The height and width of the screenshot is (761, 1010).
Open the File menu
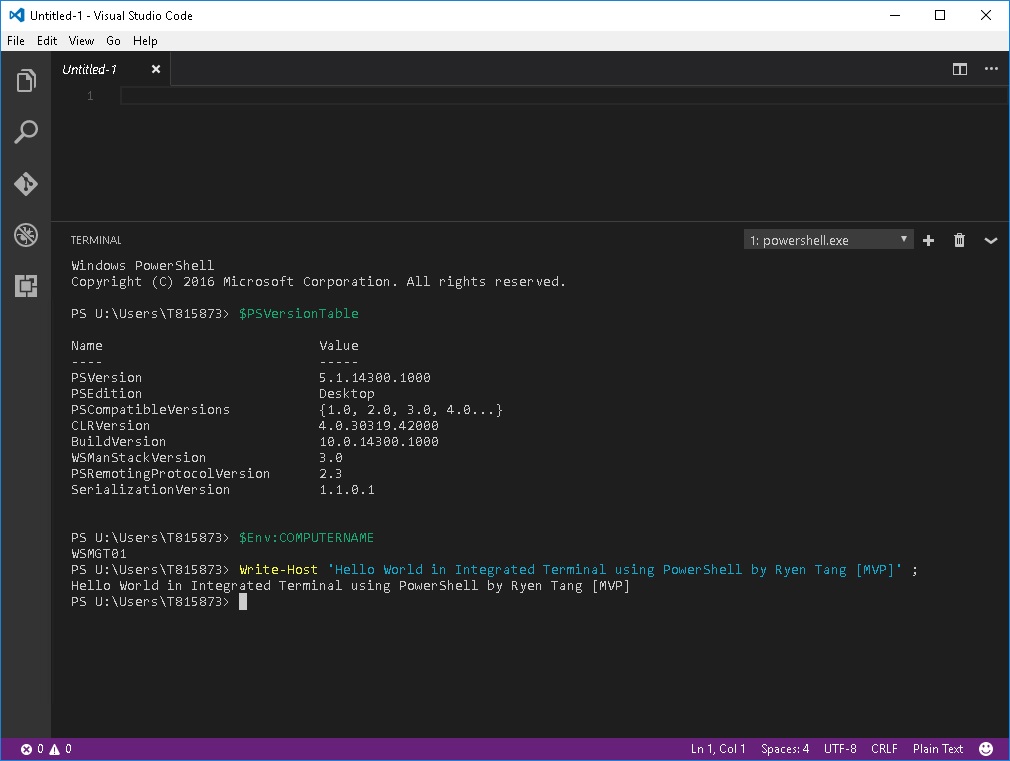click(16, 41)
